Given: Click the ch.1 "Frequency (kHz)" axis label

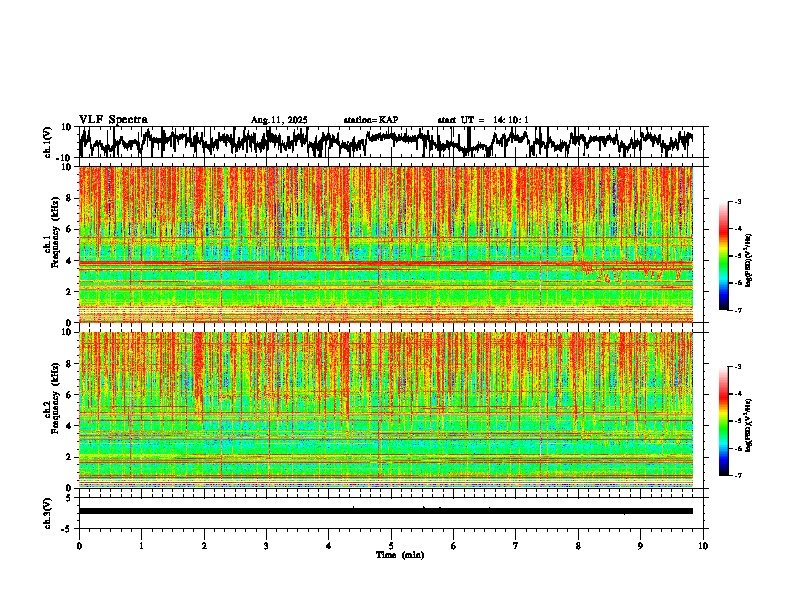Looking at the screenshot, I should tap(56, 233).
